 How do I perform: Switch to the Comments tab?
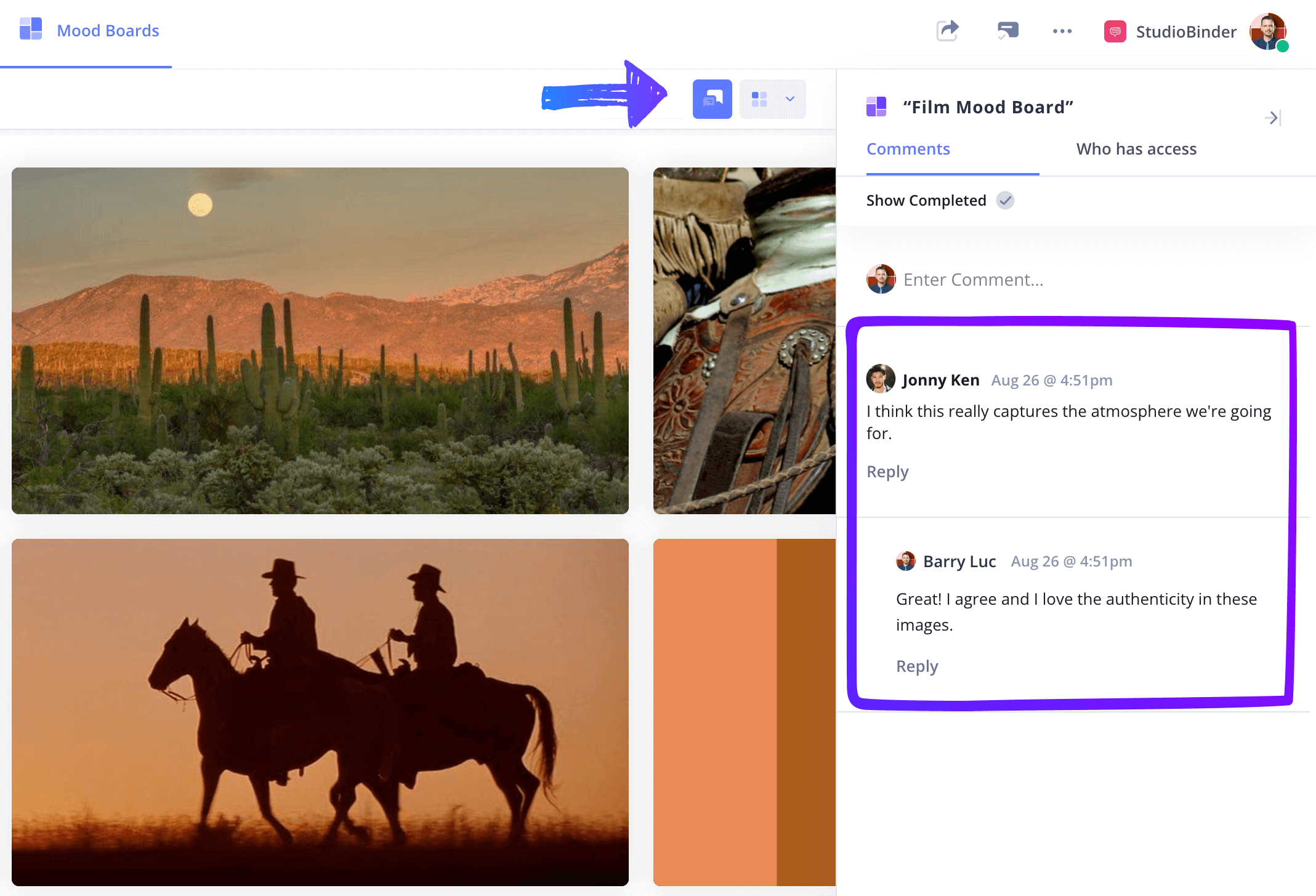click(x=907, y=148)
